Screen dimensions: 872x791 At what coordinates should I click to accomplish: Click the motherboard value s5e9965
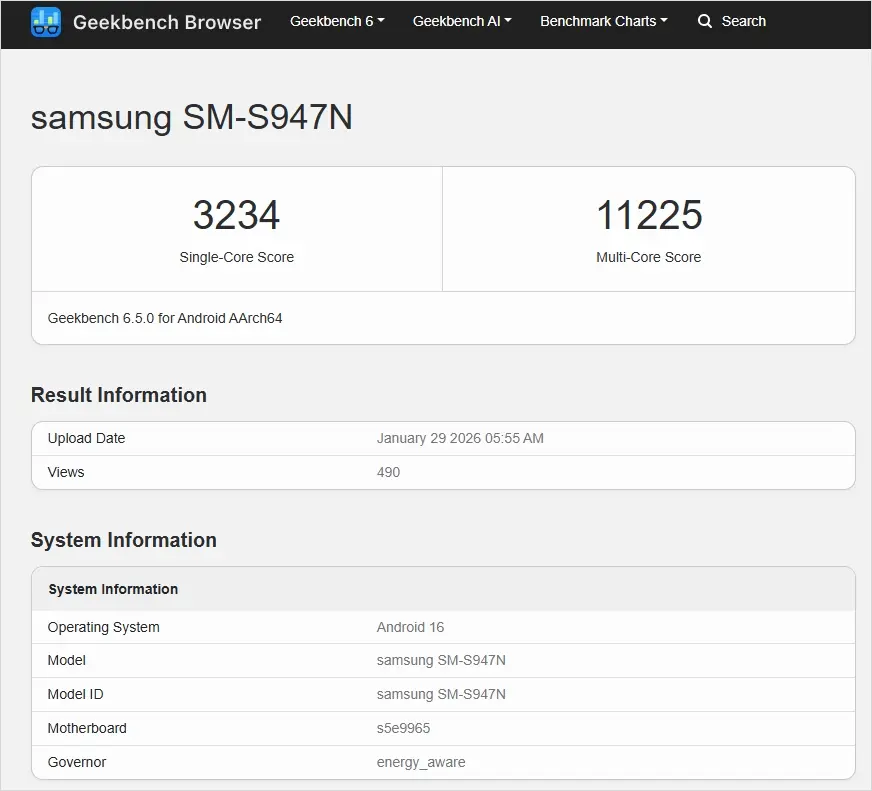[x=403, y=728]
